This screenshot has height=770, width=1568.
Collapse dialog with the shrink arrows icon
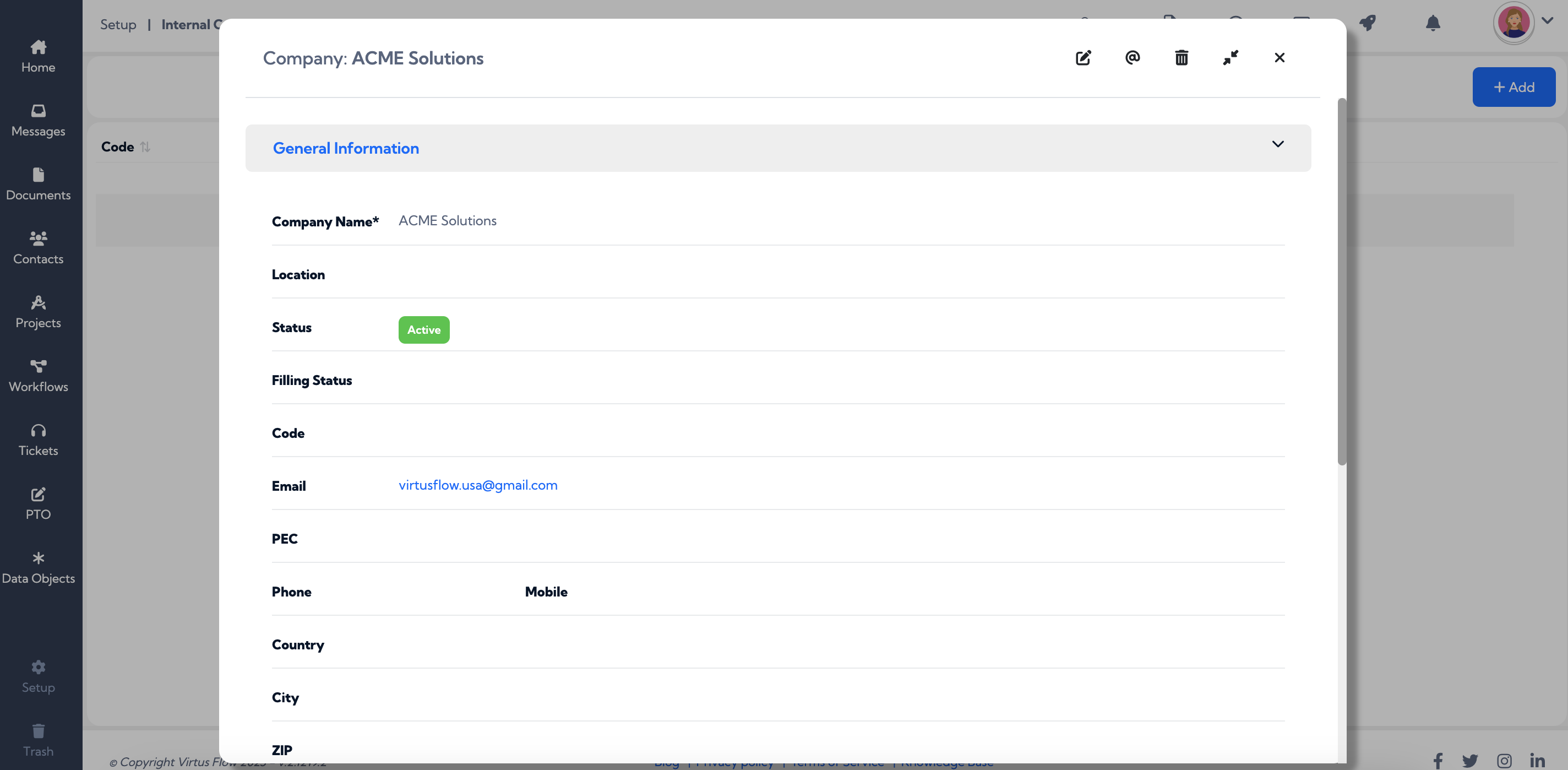[1231, 57]
